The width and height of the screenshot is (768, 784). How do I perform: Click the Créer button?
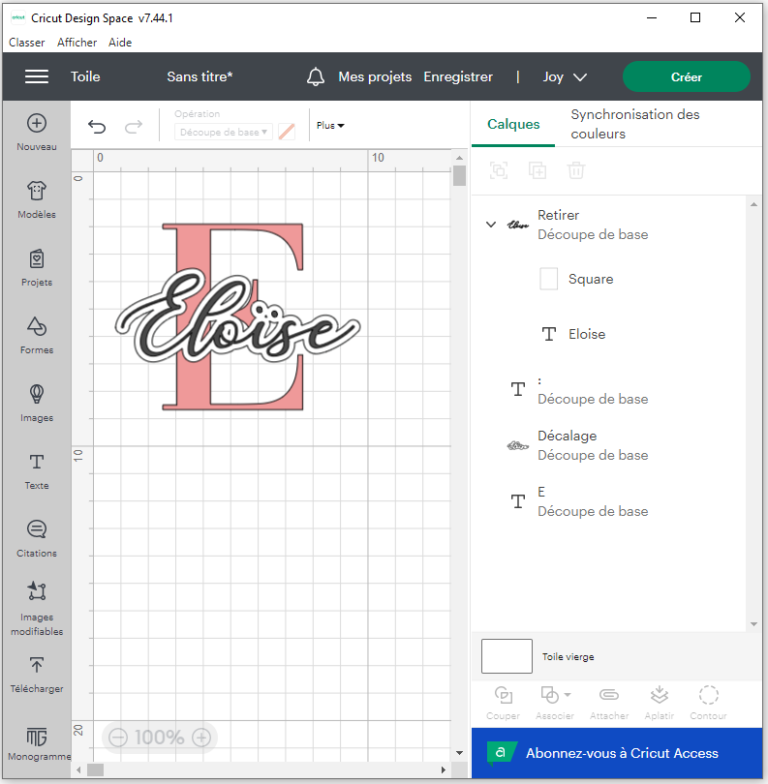686,77
